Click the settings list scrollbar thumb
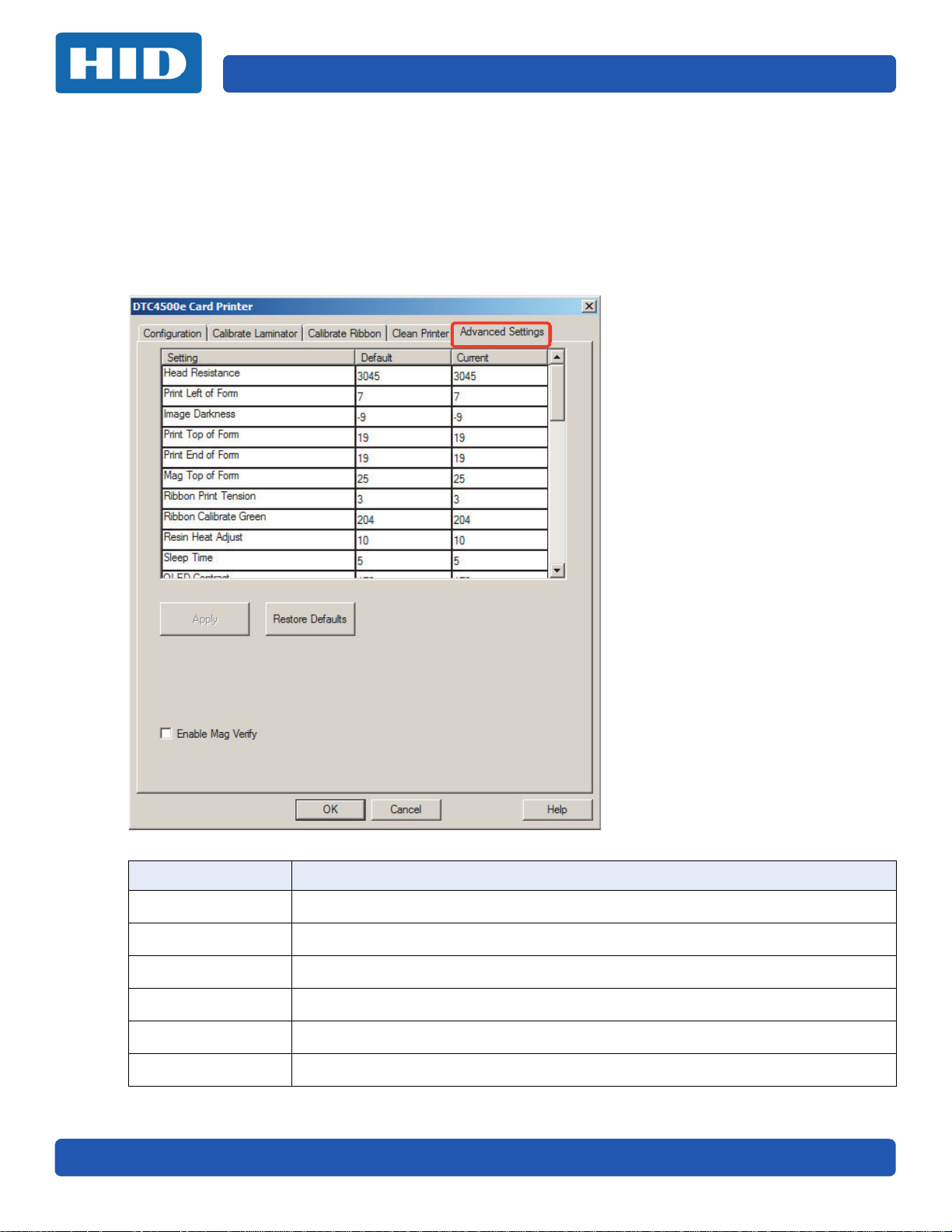The height and width of the screenshot is (1232, 952). pyautogui.click(x=557, y=393)
